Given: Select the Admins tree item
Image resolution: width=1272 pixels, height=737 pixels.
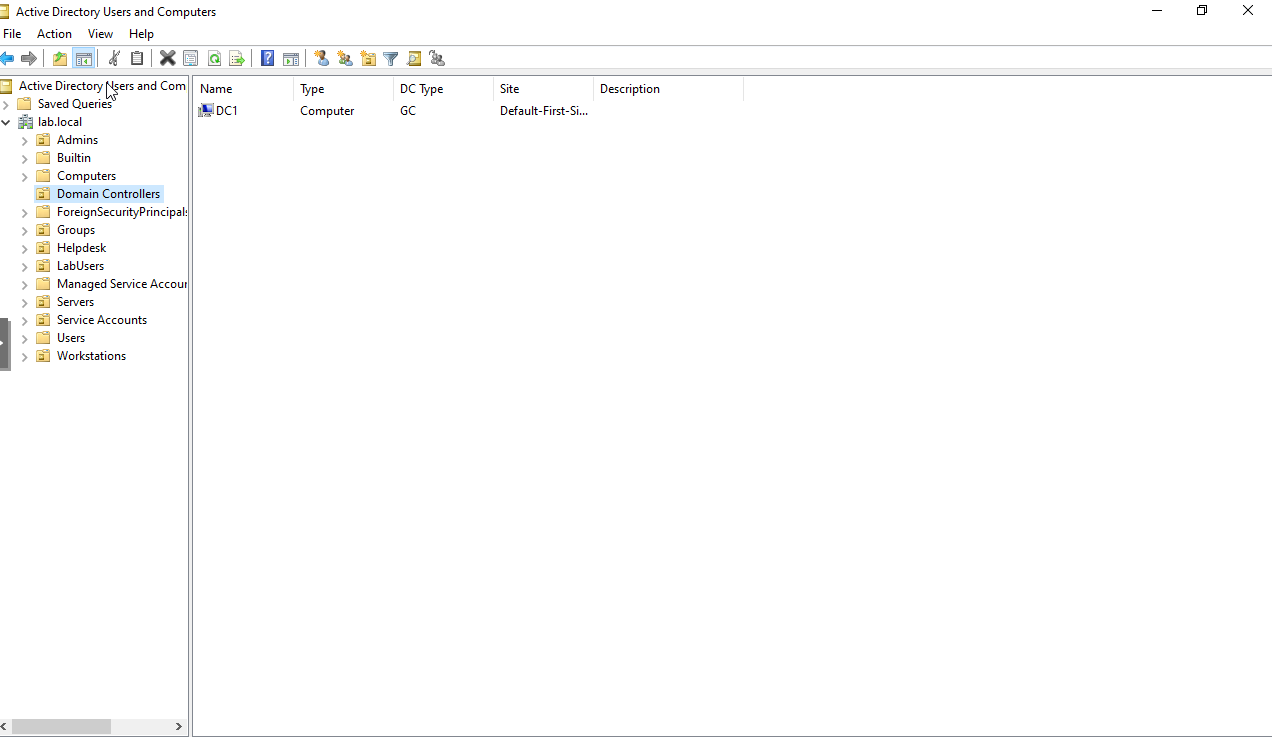Looking at the screenshot, I should [77, 140].
